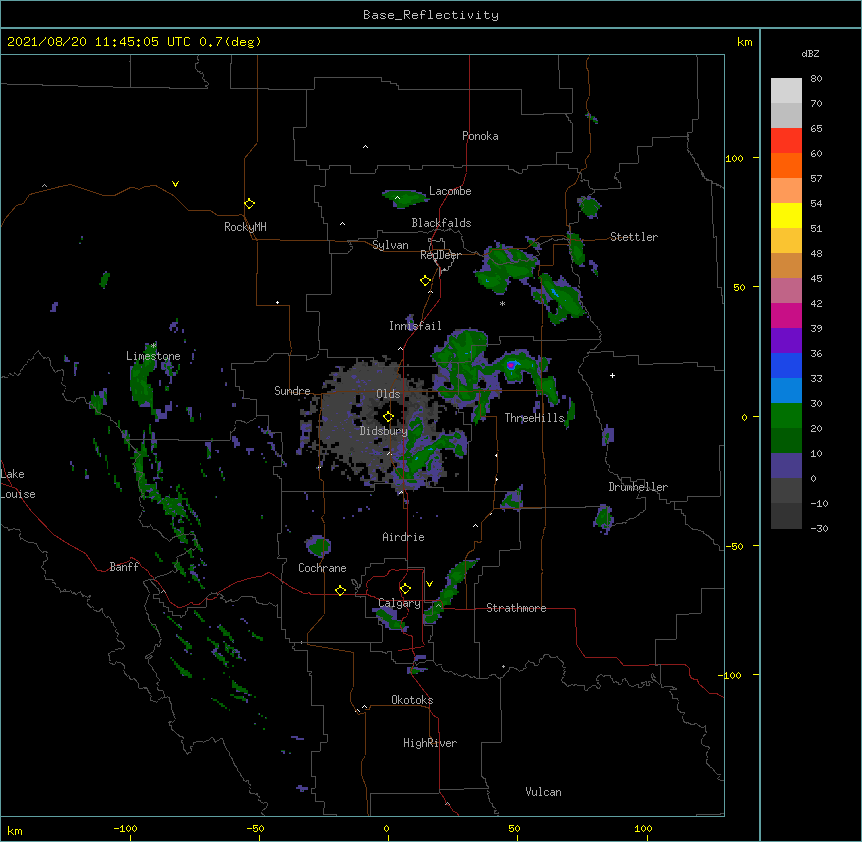Viewport: 862px width, 842px height.
Task: Click the Banff label
Action: [124, 567]
